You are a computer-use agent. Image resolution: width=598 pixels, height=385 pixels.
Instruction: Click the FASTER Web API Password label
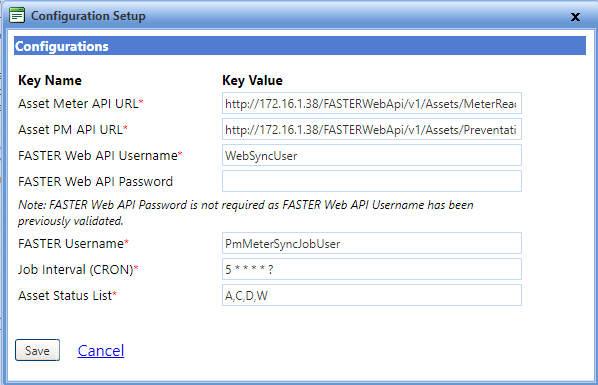pos(95,182)
